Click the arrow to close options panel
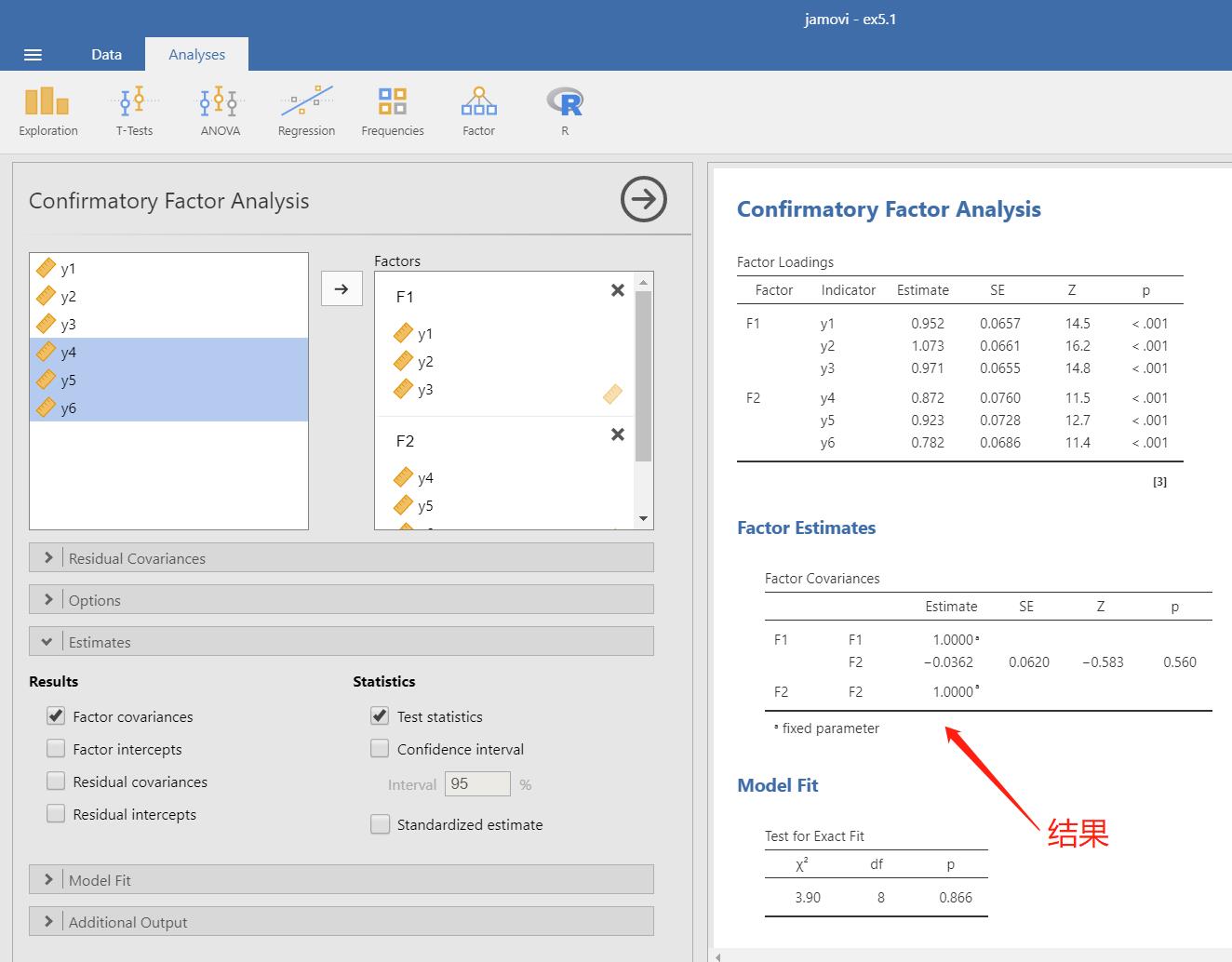The image size is (1232, 962). (644, 199)
